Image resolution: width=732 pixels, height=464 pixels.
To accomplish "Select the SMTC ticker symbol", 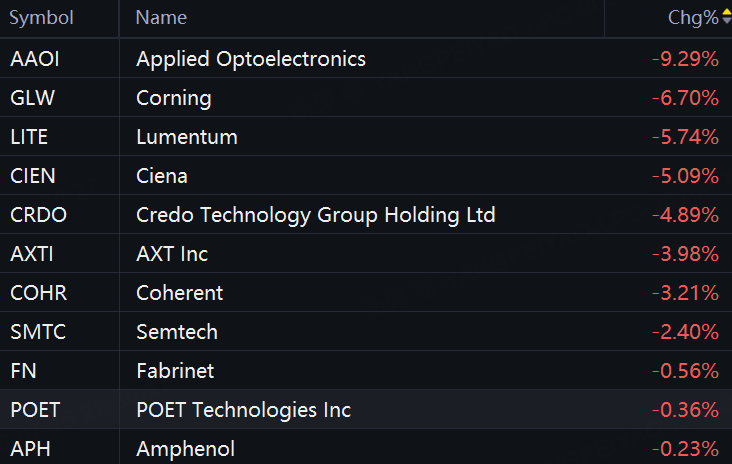I will (x=38, y=332).
